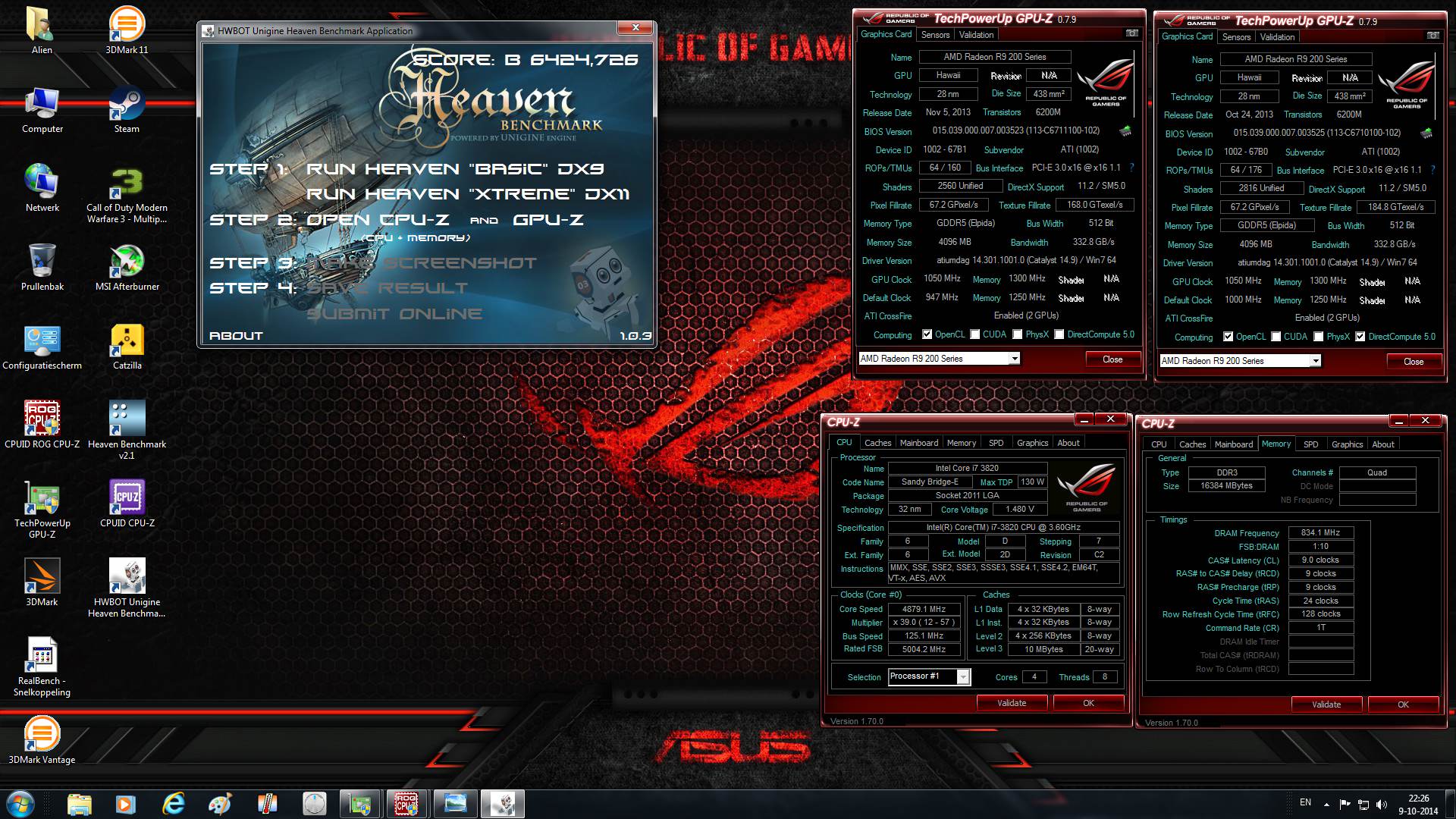Click the Shaders 2816 Unified field in right GPU-Z
Viewport: 1456px width, 819px height.
coord(1261,188)
